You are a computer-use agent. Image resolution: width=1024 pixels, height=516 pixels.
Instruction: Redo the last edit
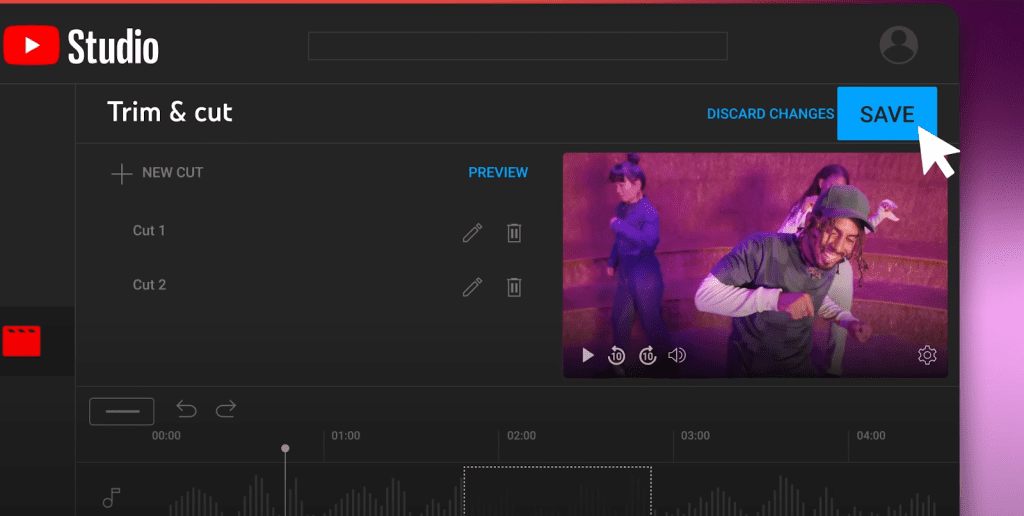226,409
